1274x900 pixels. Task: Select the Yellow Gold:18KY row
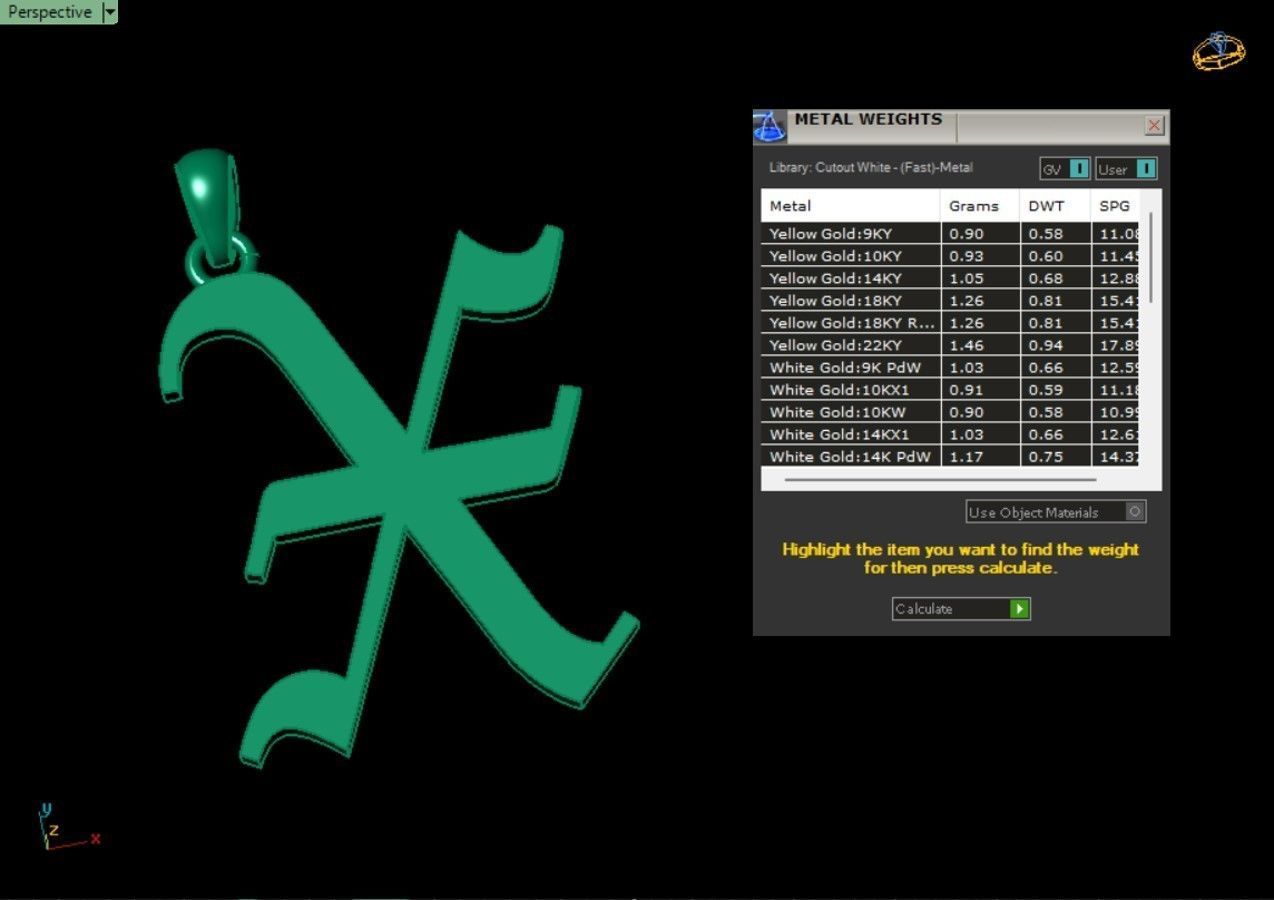(950, 300)
